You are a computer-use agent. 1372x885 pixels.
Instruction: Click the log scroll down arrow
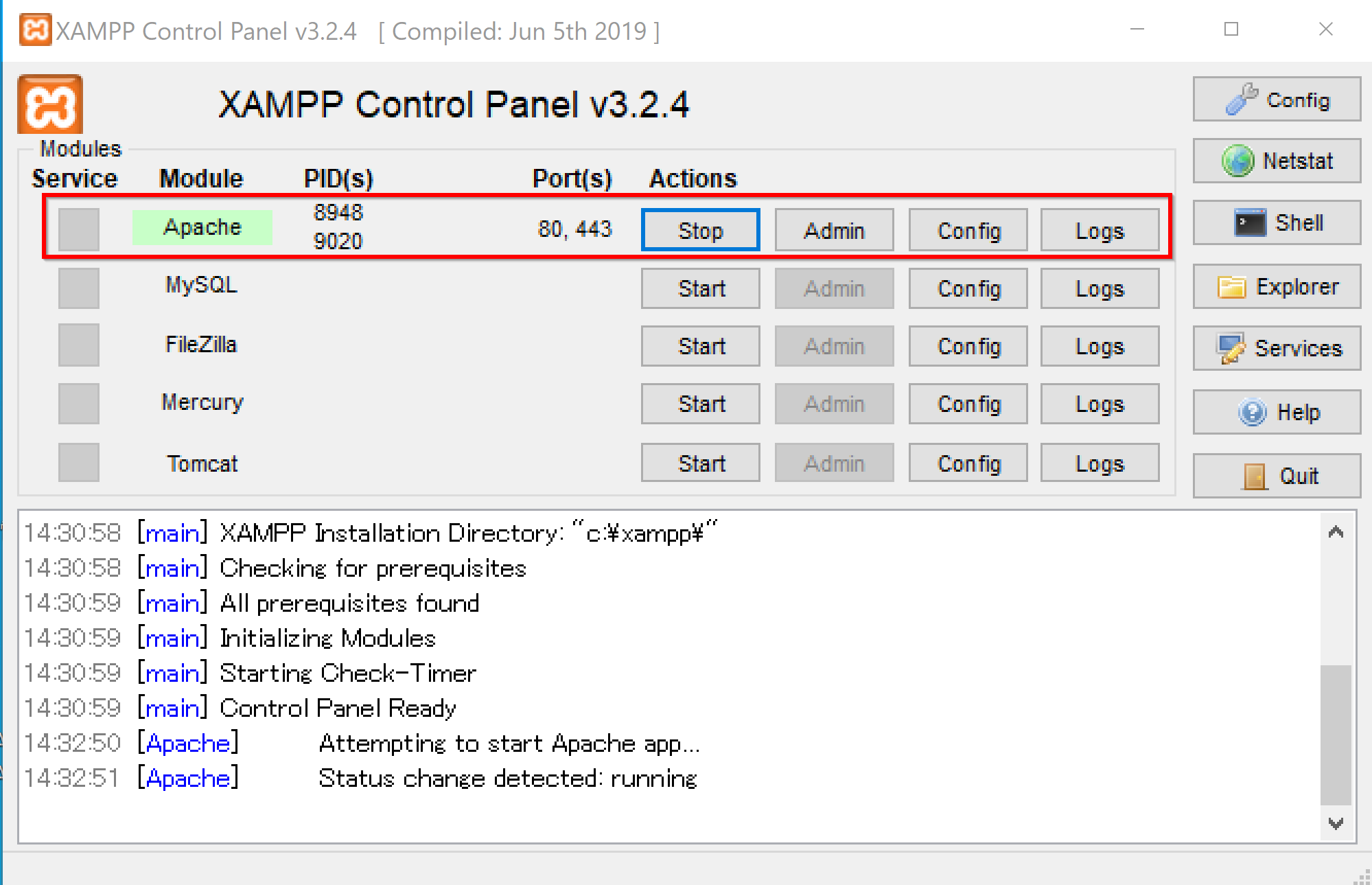click(x=1336, y=823)
